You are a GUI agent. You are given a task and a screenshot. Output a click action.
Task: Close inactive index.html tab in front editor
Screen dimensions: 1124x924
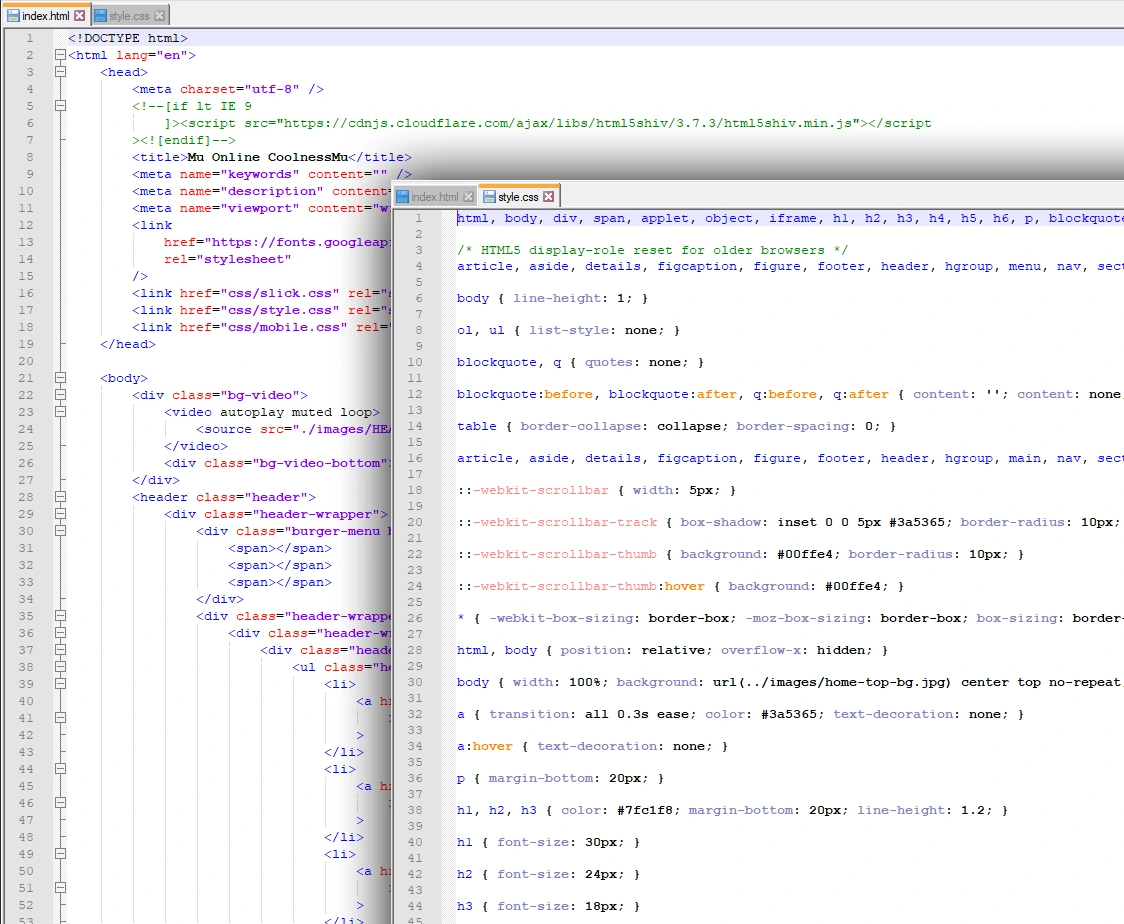point(468,196)
